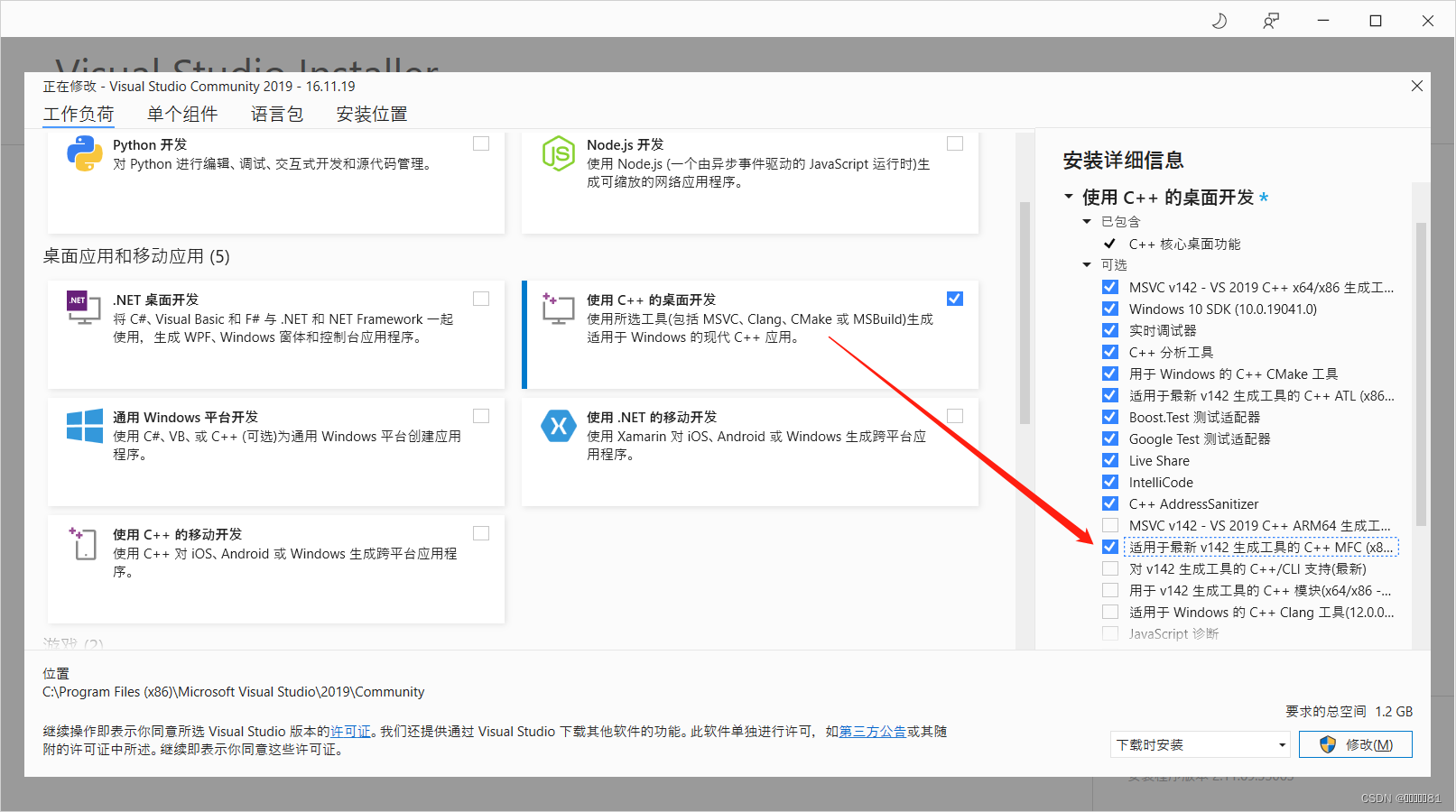Open the install-while-downloading dropdown
The height and width of the screenshot is (812, 1456).
tap(1201, 744)
